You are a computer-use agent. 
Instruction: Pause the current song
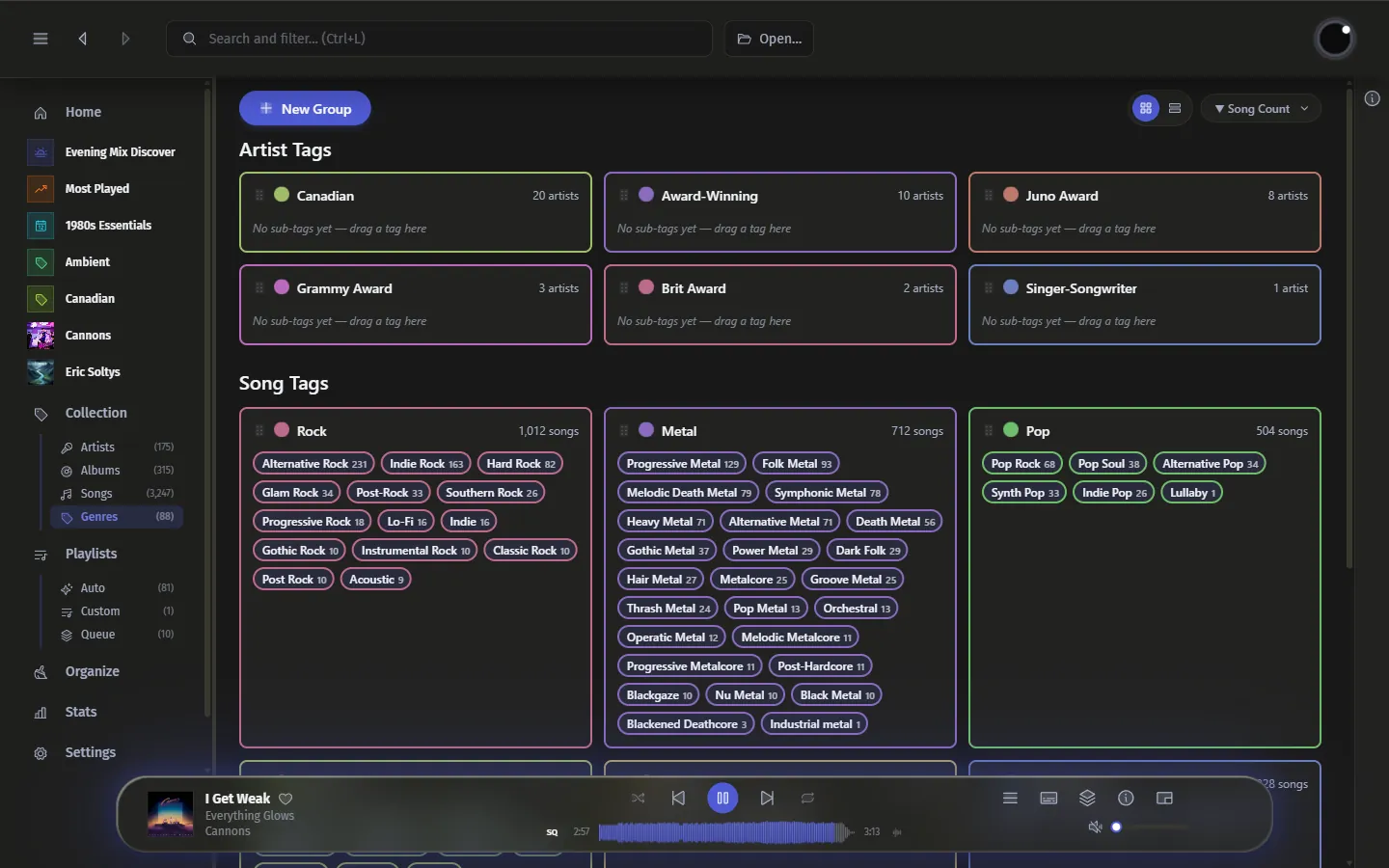click(722, 798)
